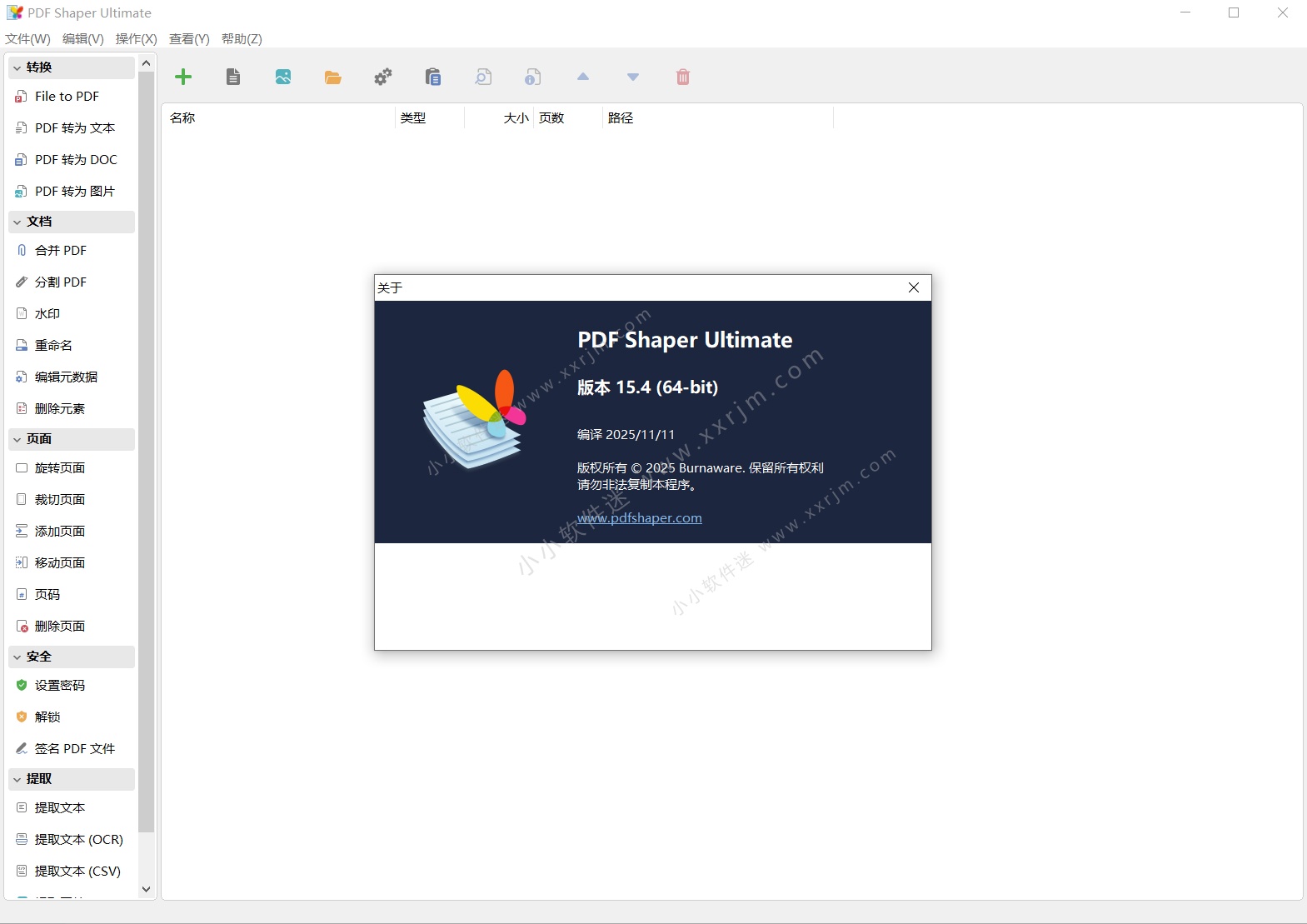This screenshot has height=924, width=1307.
Task: Close the 关于 about dialog
Action: (914, 287)
